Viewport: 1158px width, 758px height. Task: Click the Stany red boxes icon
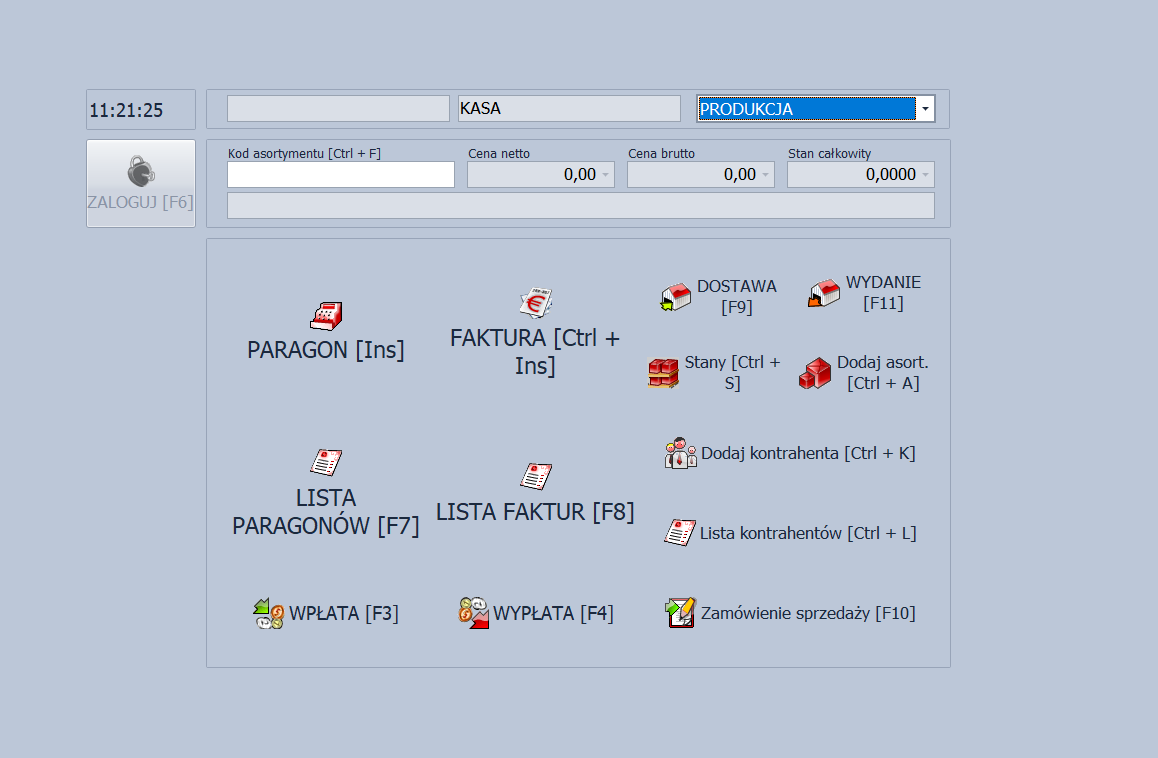pyautogui.click(x=663, y=373)
